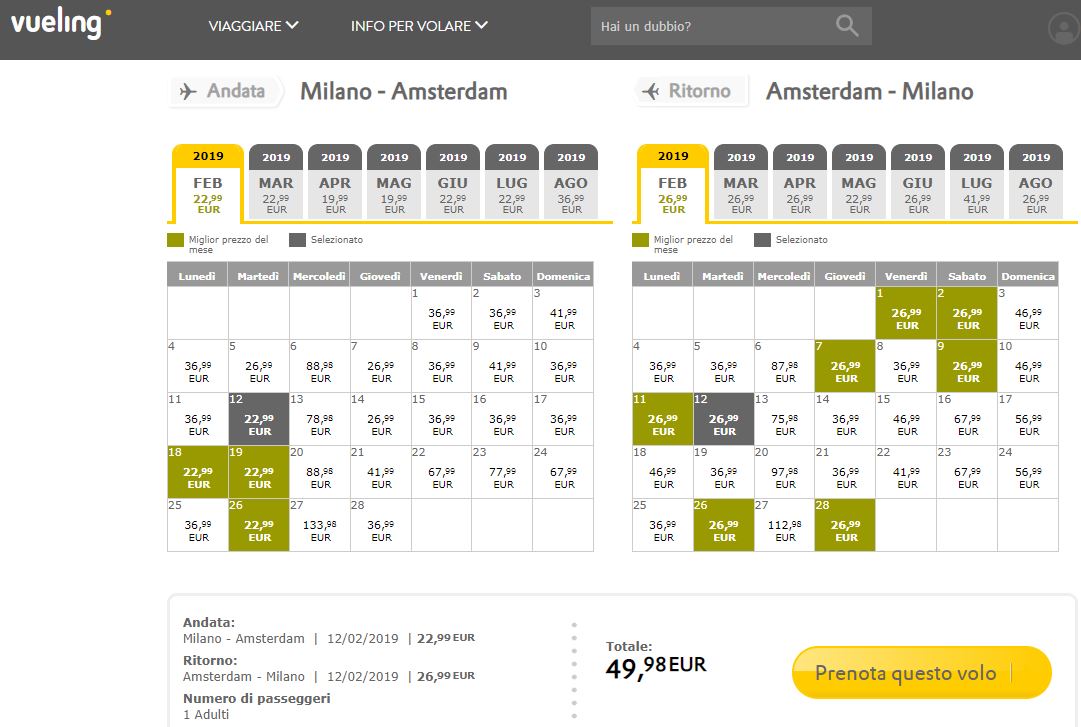Select return MAR 2019 month tab
This screenshot has width=1081, height=727.
click(x=740, y=183)
